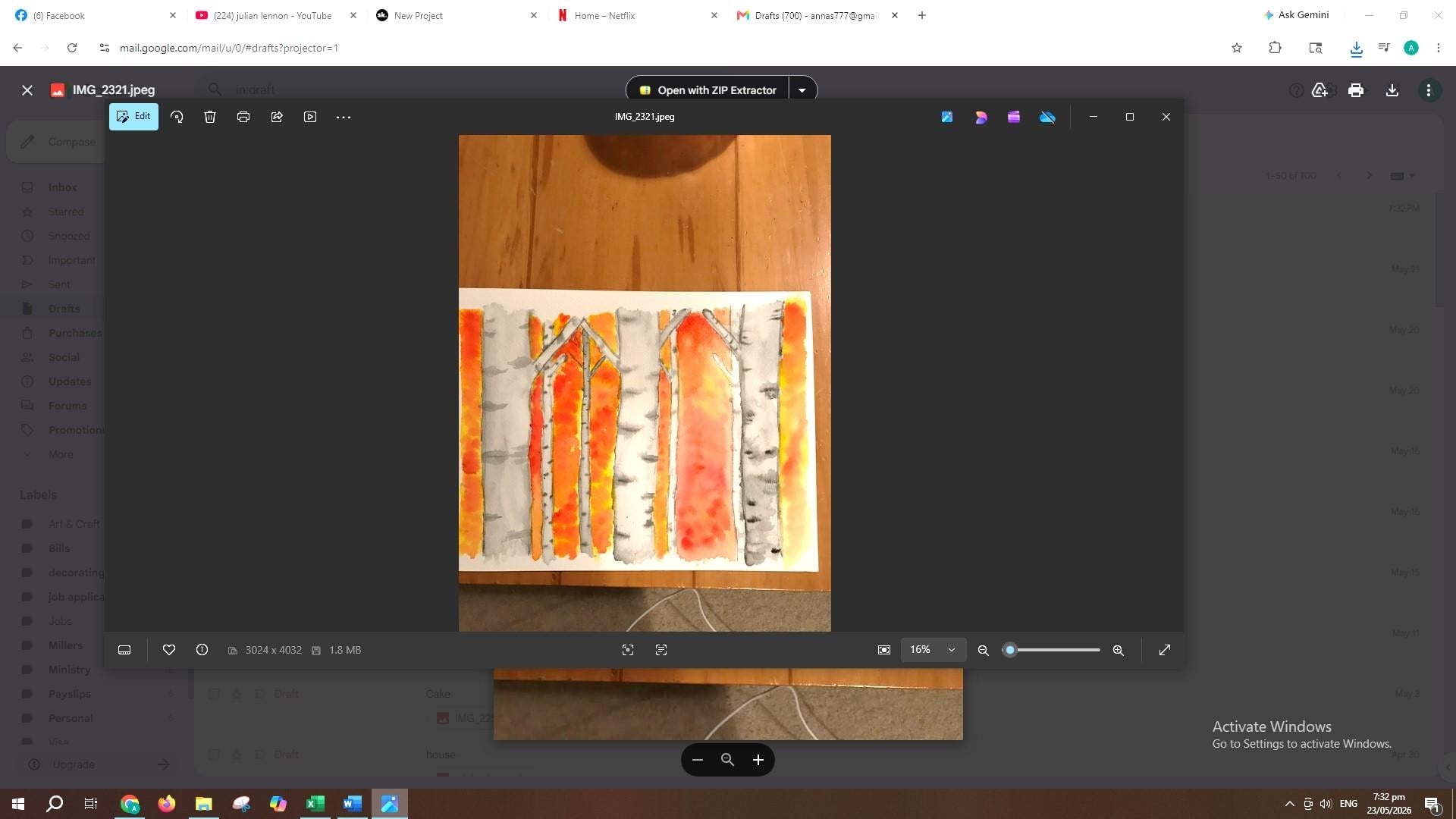Zoom out in Gmail preview viewer
The height and width of the screenshot is (819, 1456).
[x=698, y=760]
